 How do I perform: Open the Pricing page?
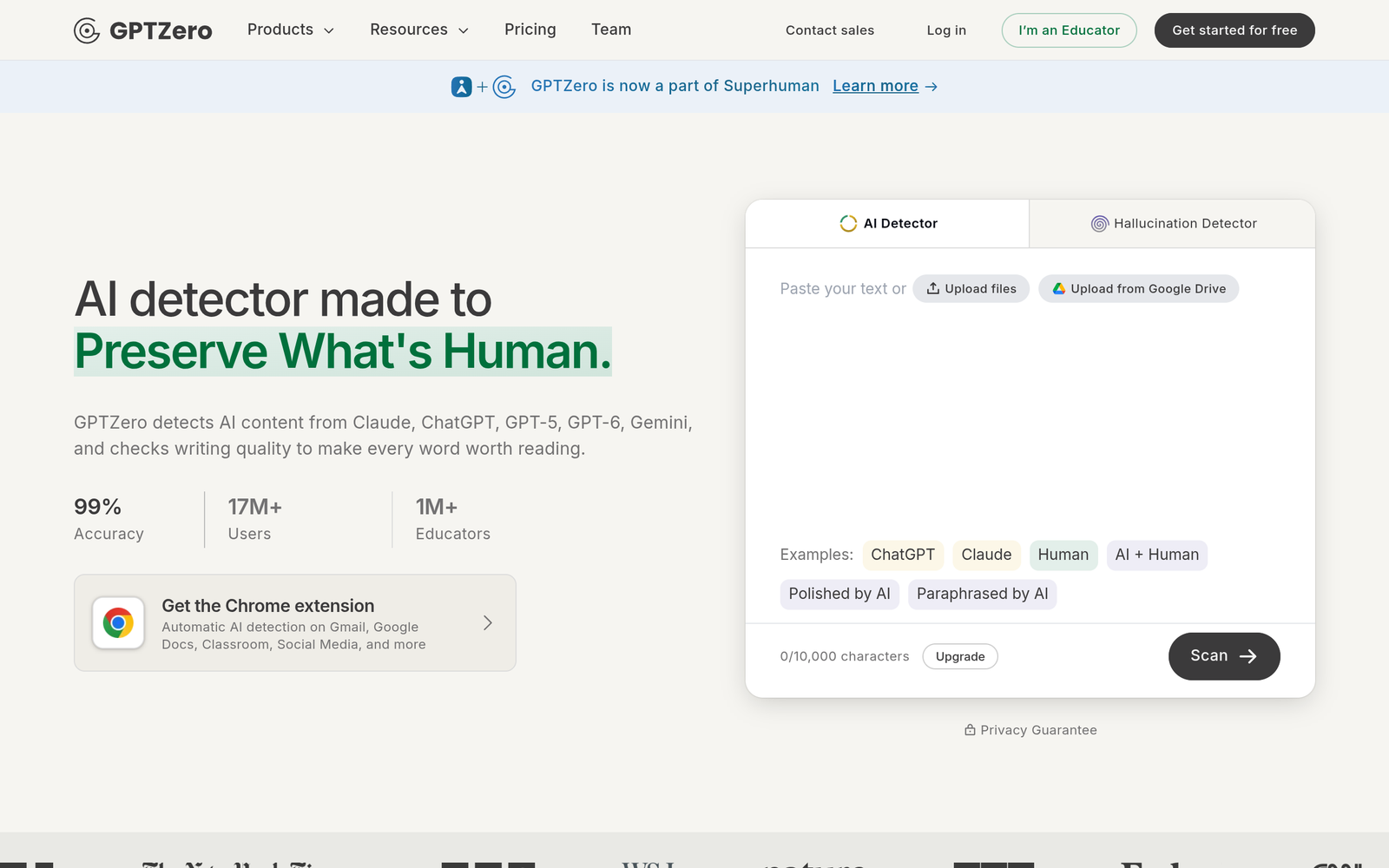530,30
